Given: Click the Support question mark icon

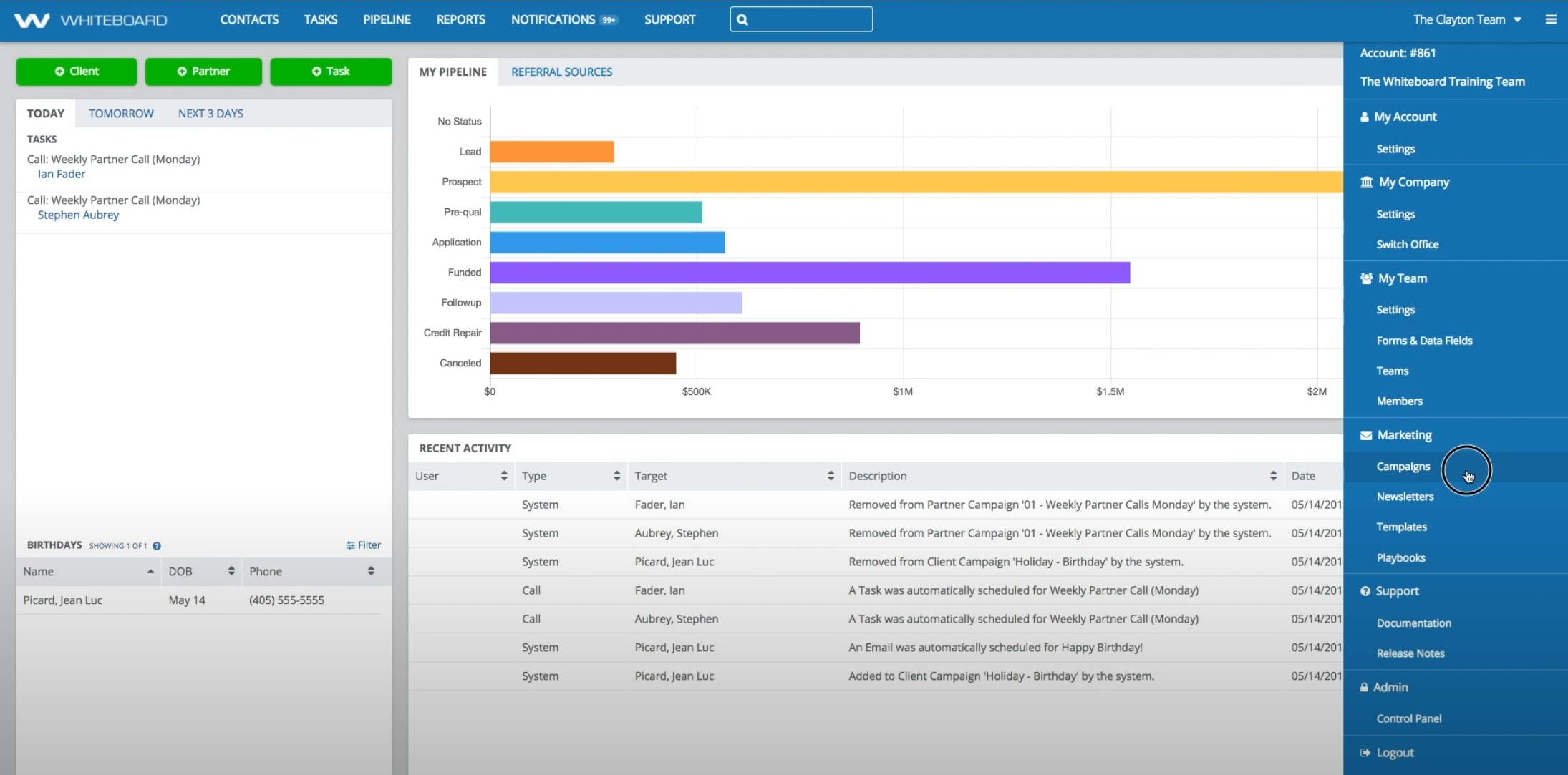Looking at the screenshot, I should [x=1365, y=591].
